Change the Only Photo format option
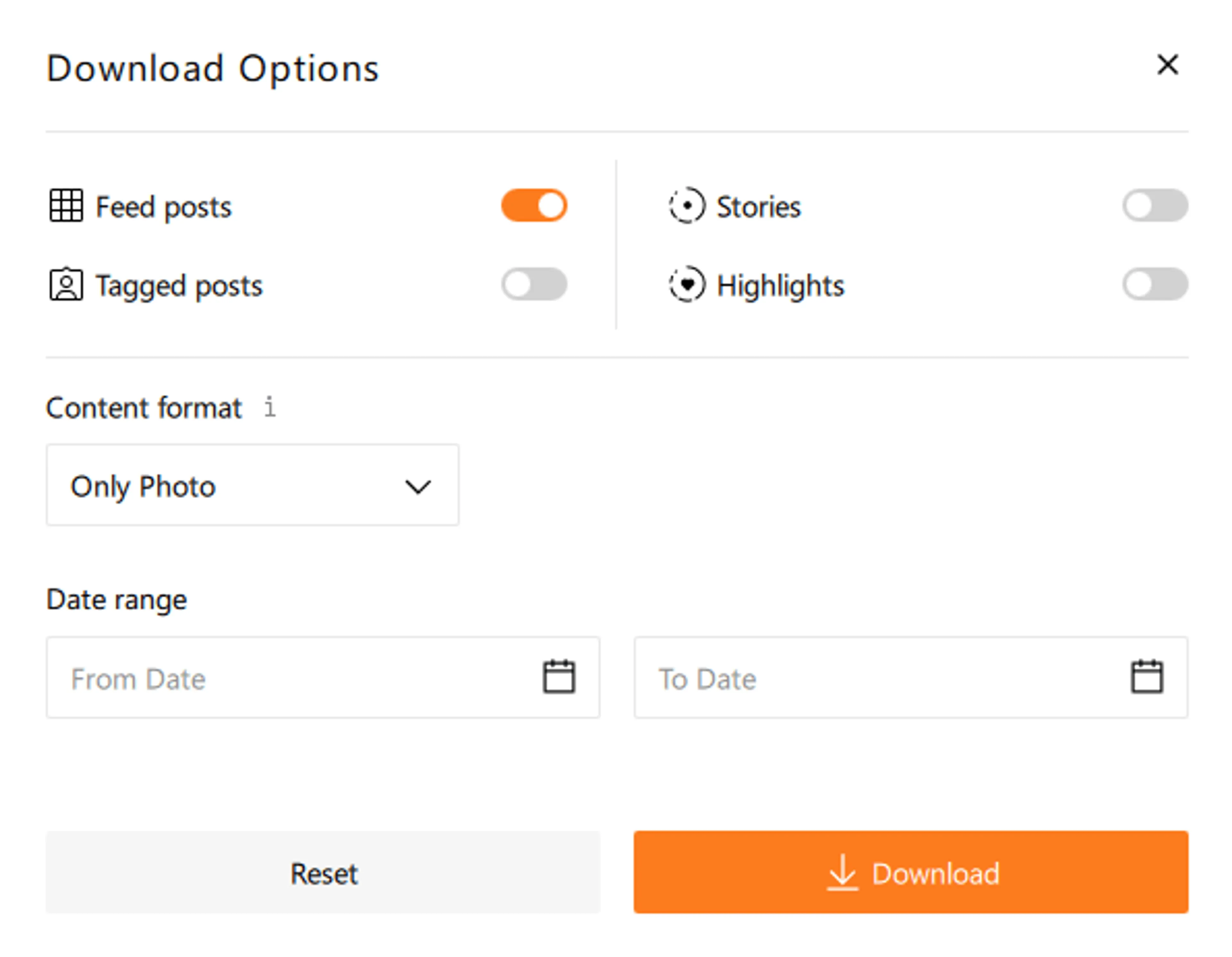The height and width of the screenshot is (957, 1232). click(252, 485)
